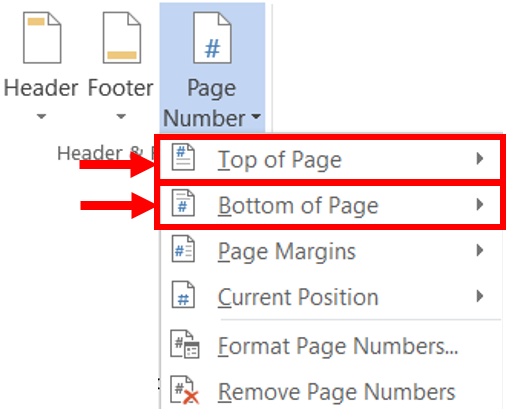This screenshot has width=506, height=410.
Task: Expand the Top of Page submenu arrow
Action: 480,158
